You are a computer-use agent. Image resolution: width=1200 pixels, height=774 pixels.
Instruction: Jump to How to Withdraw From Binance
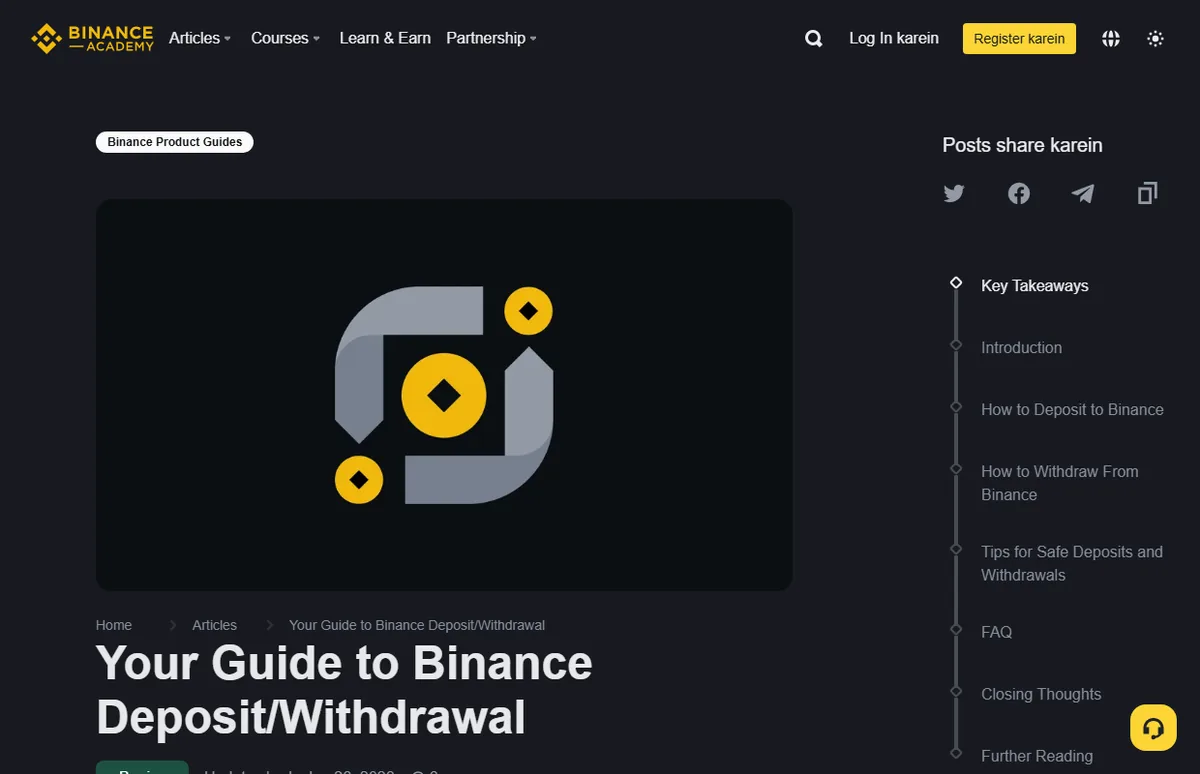click(x=1060, y=483)
